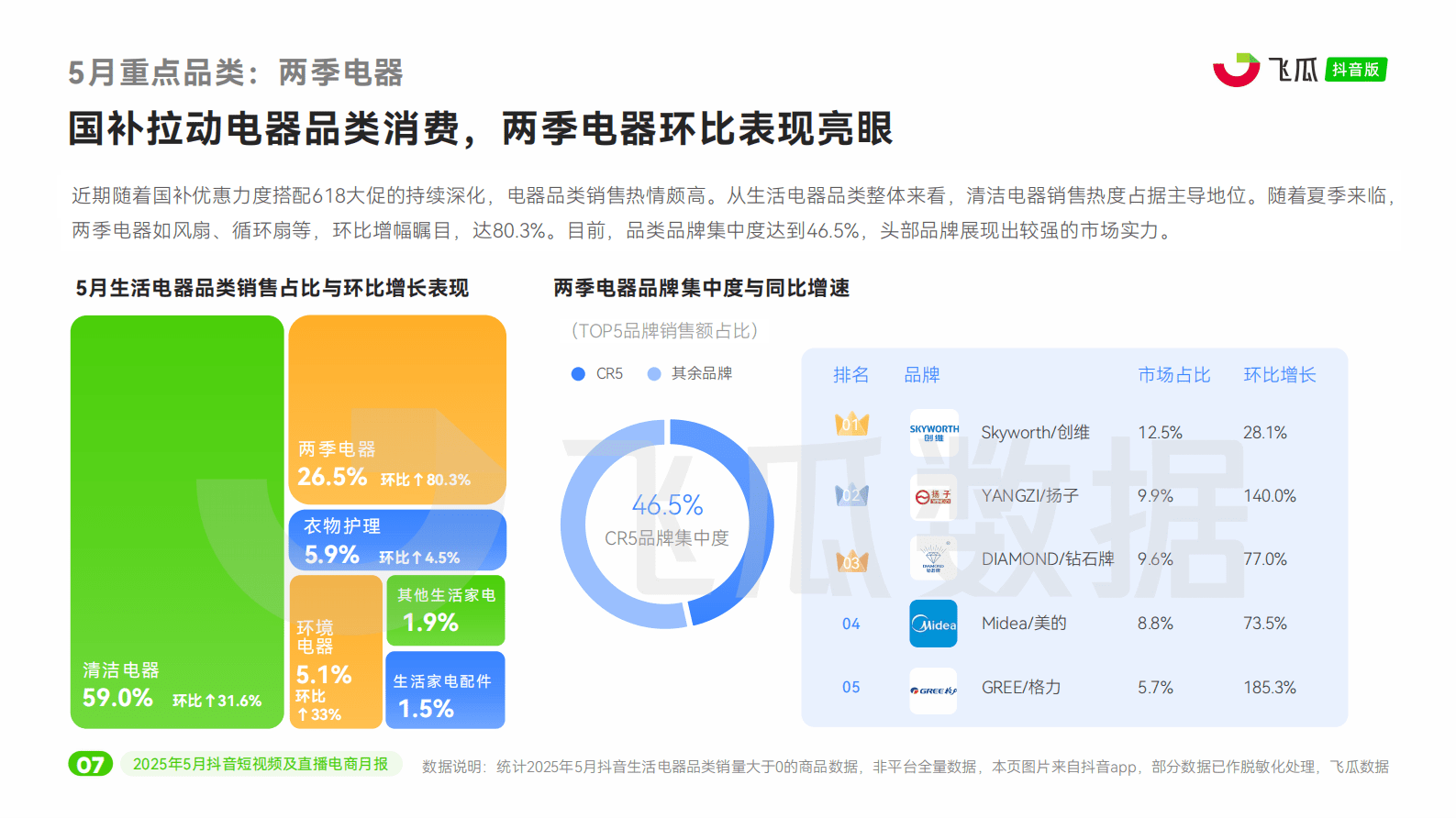Click YANGZI growth value 140.0%
The height and width of the screenshot is (818, 1456).
1270,496
